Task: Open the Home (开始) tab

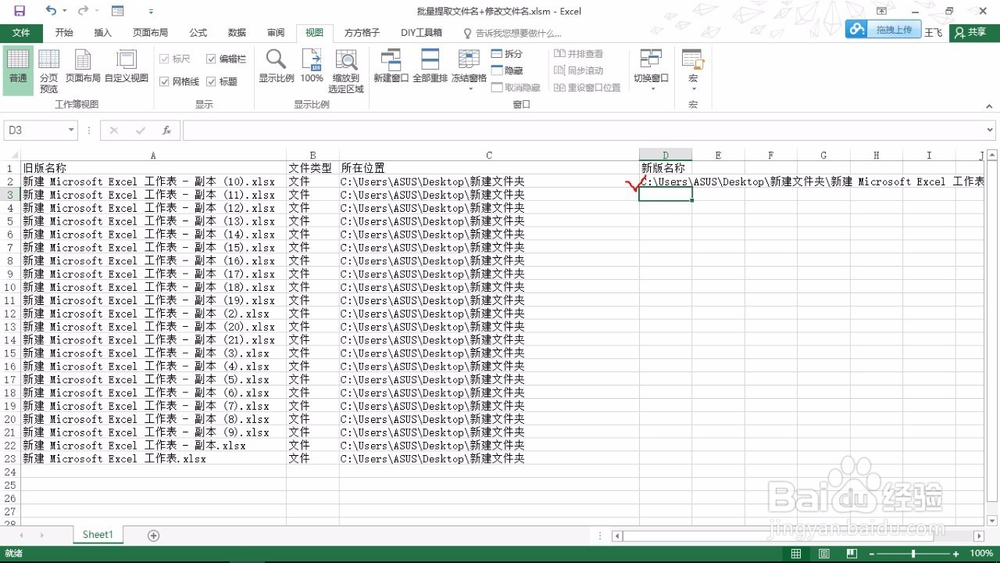Action: click(x=64, y=33)
